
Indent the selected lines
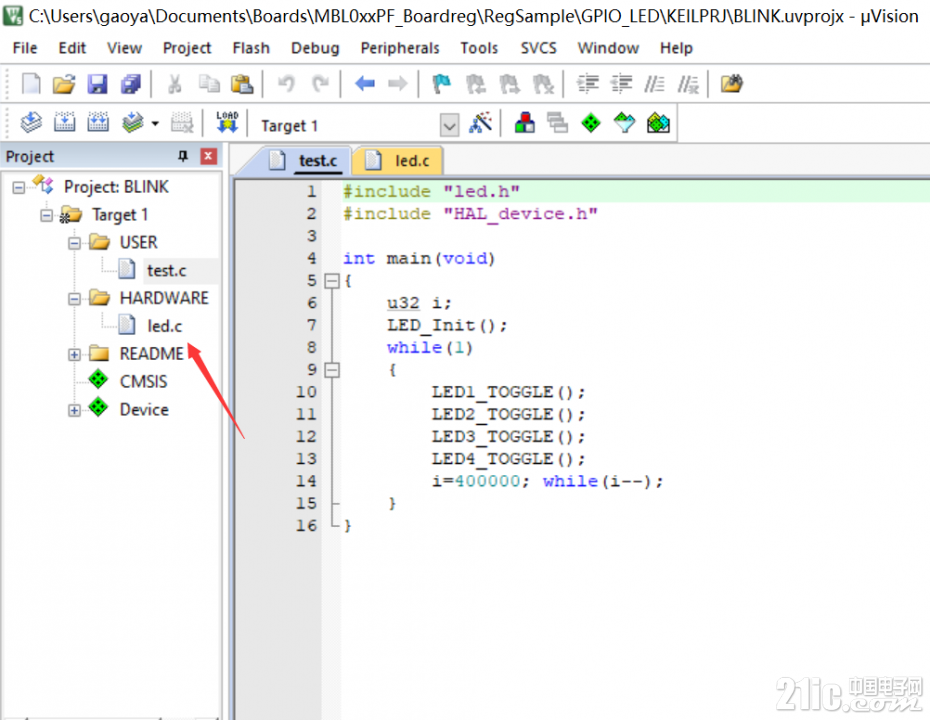[588, 84]
